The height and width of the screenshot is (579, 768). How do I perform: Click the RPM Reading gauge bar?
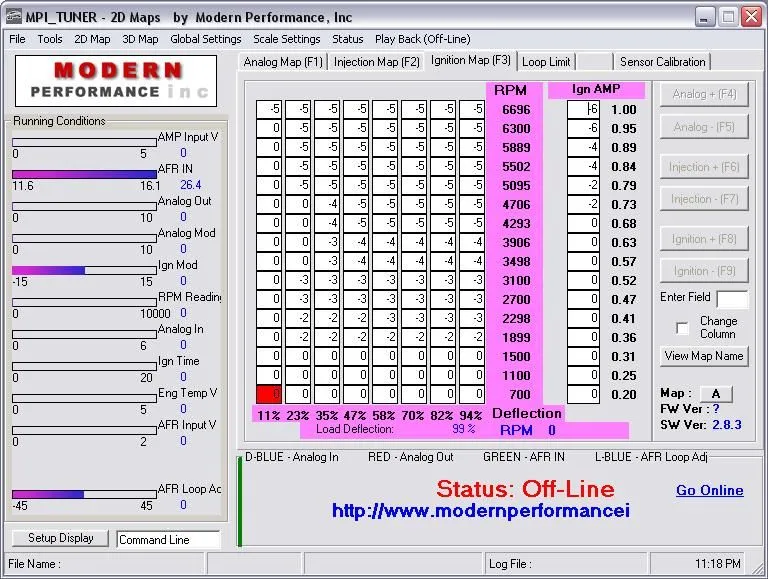tap(84, 303)
